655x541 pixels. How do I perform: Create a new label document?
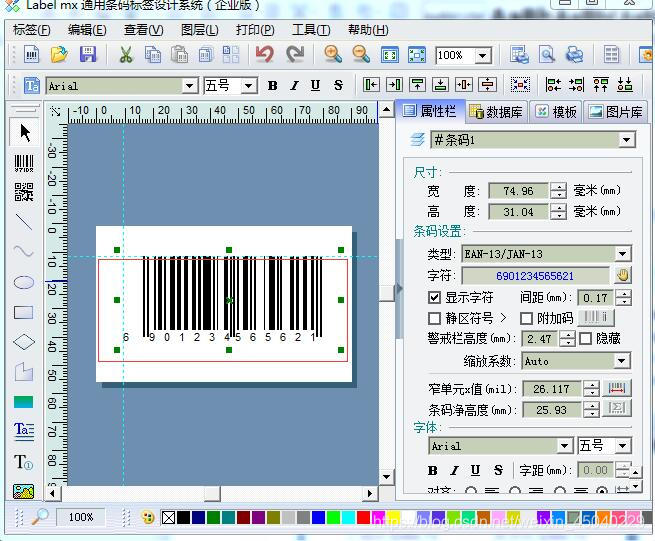(32, 55)
